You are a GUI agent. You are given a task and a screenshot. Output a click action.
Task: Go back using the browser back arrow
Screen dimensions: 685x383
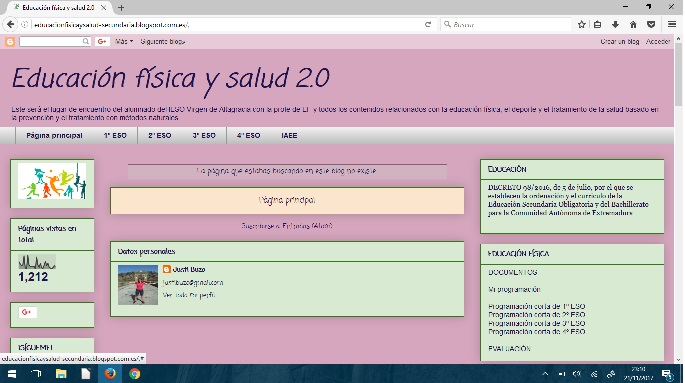(10, 24)
